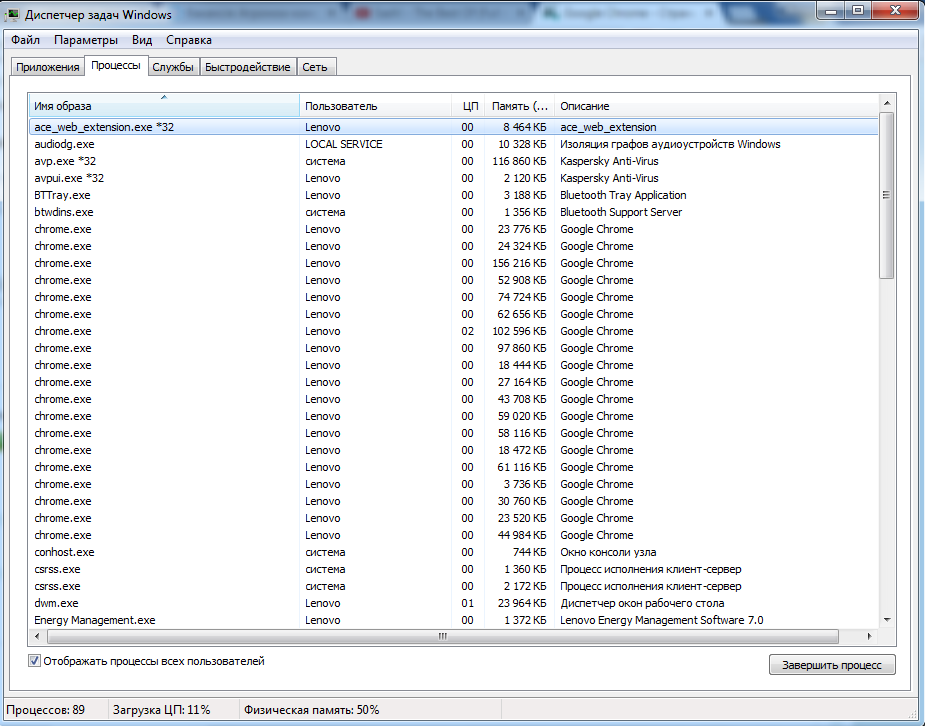Click Изоляция графов аудиоустройств Windows description

click(x=670, y=144)
